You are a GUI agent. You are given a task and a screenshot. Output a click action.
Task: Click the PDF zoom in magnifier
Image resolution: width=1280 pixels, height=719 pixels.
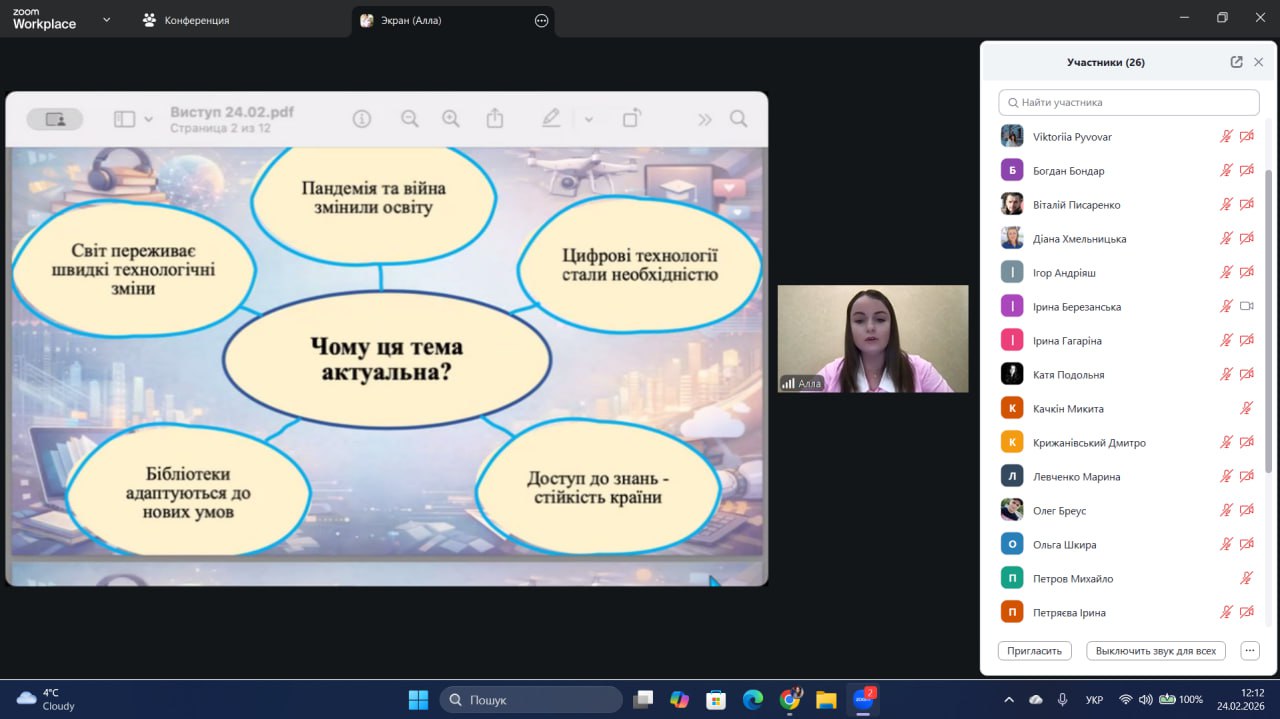pyautogui.click(x=451, y=119)
